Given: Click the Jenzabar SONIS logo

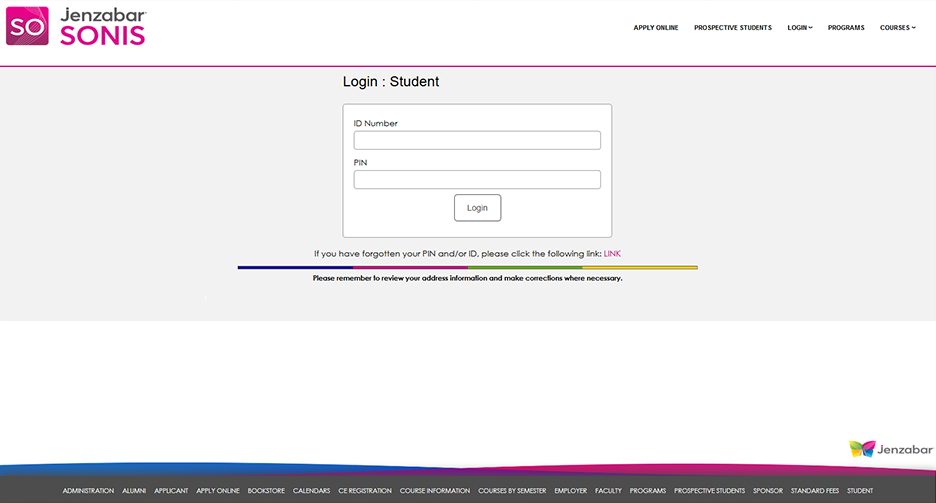Looking at the screenshot, I should coord(76,27).
